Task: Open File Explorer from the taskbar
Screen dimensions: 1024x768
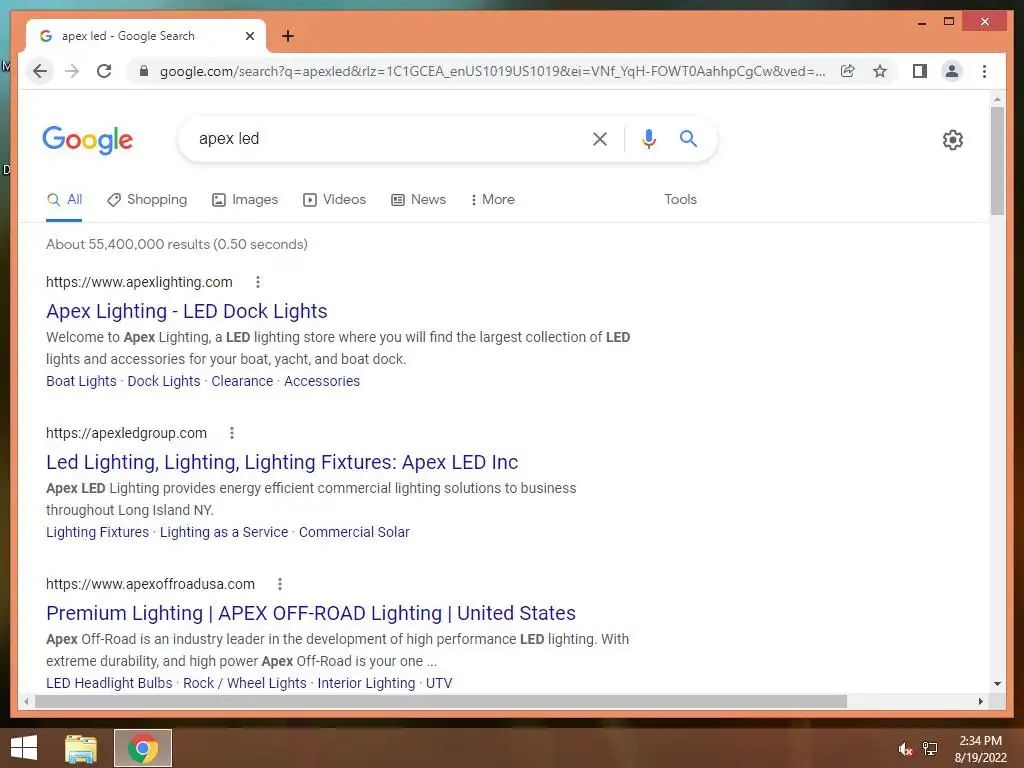Action: point(81,748)
